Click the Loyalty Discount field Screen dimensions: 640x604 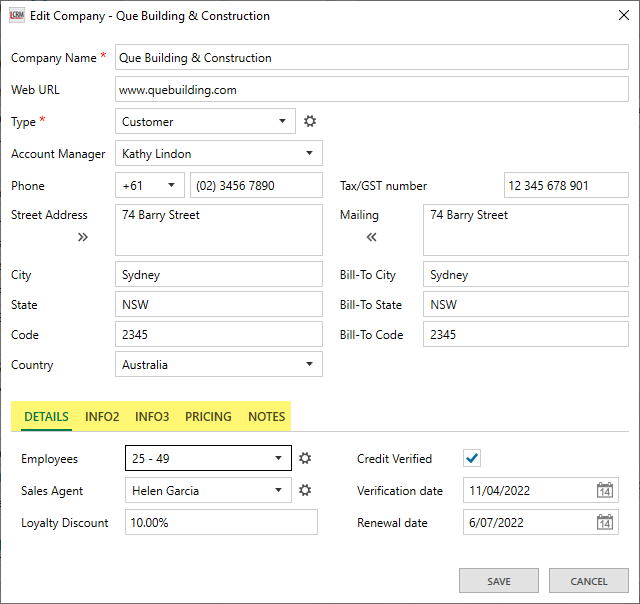click(221, 523)
